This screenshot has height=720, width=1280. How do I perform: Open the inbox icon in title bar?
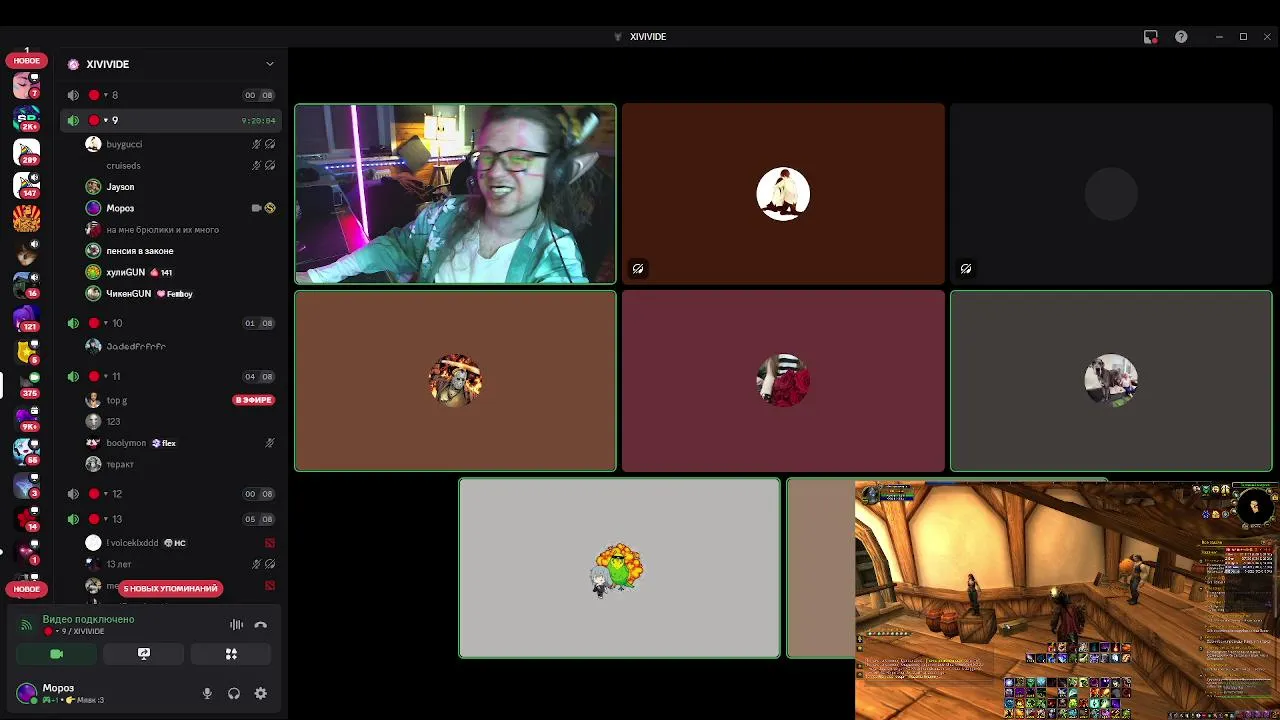[1151, 37]
